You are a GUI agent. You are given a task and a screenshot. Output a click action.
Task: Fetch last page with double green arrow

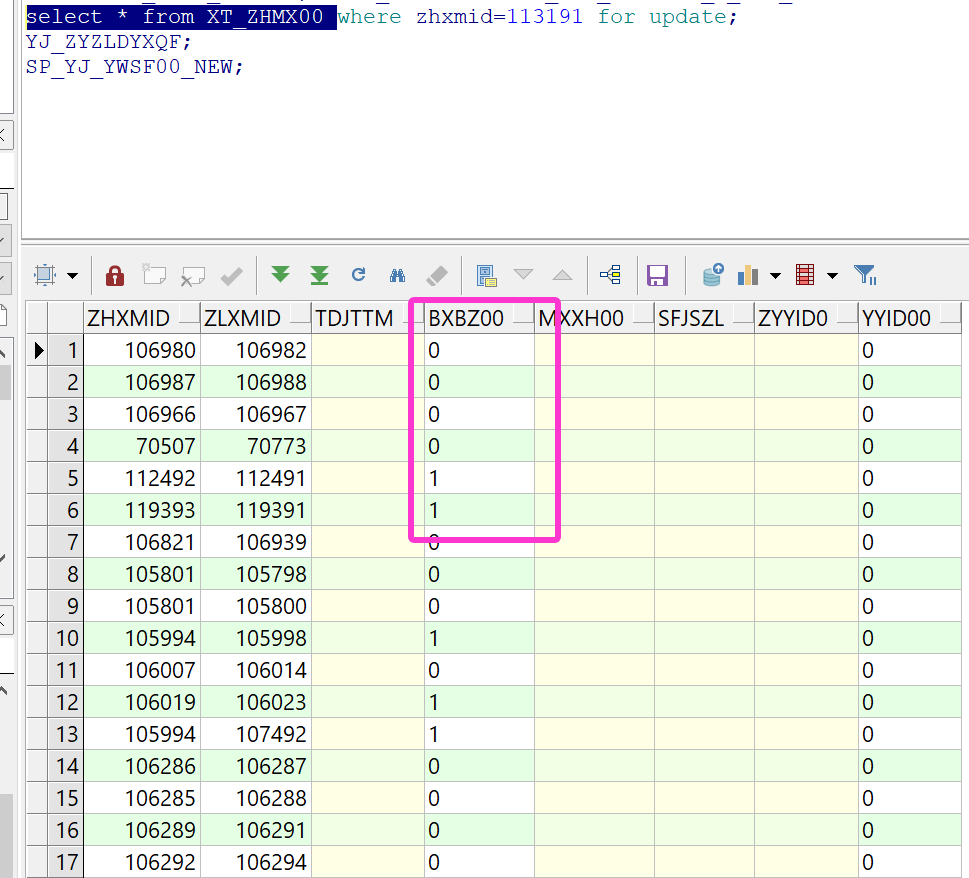[x=319, y=275]
